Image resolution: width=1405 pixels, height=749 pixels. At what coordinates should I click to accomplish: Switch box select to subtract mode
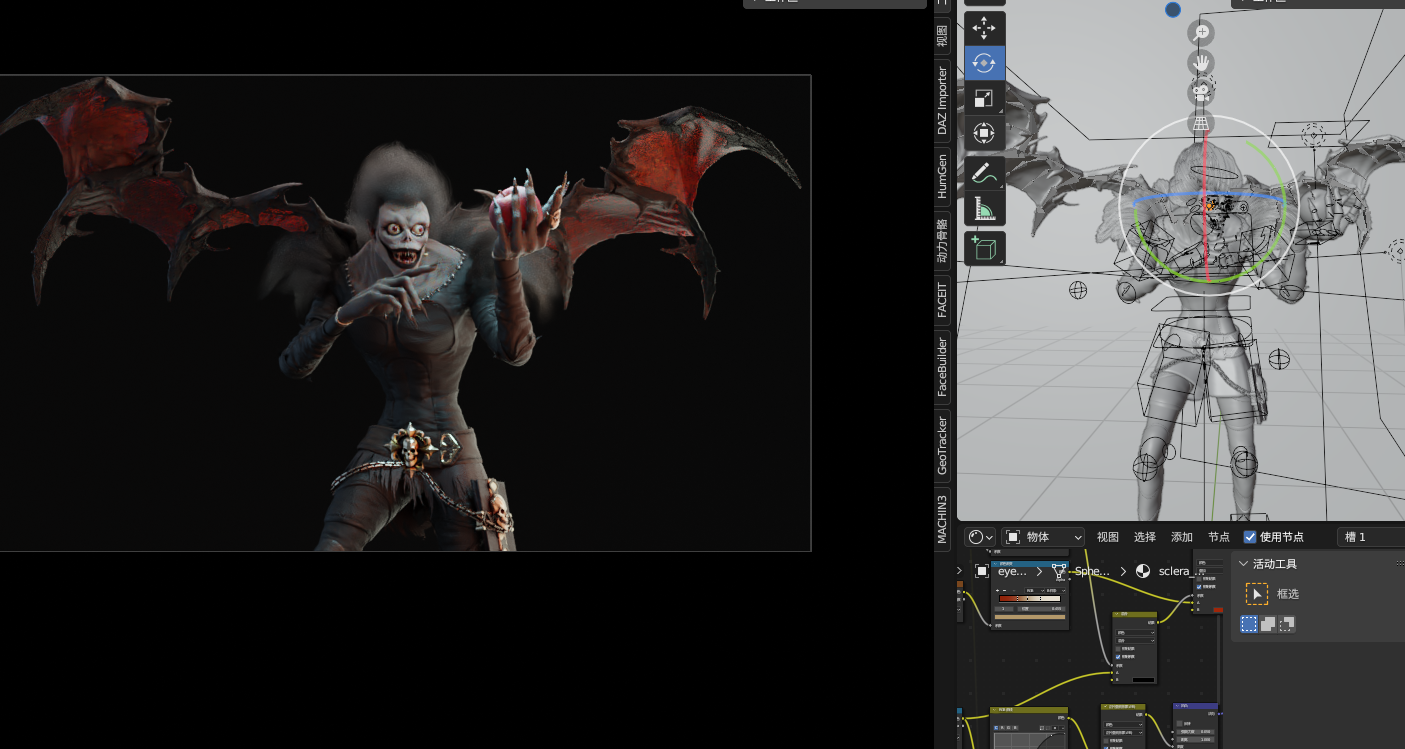click(x=1289, y=624)
